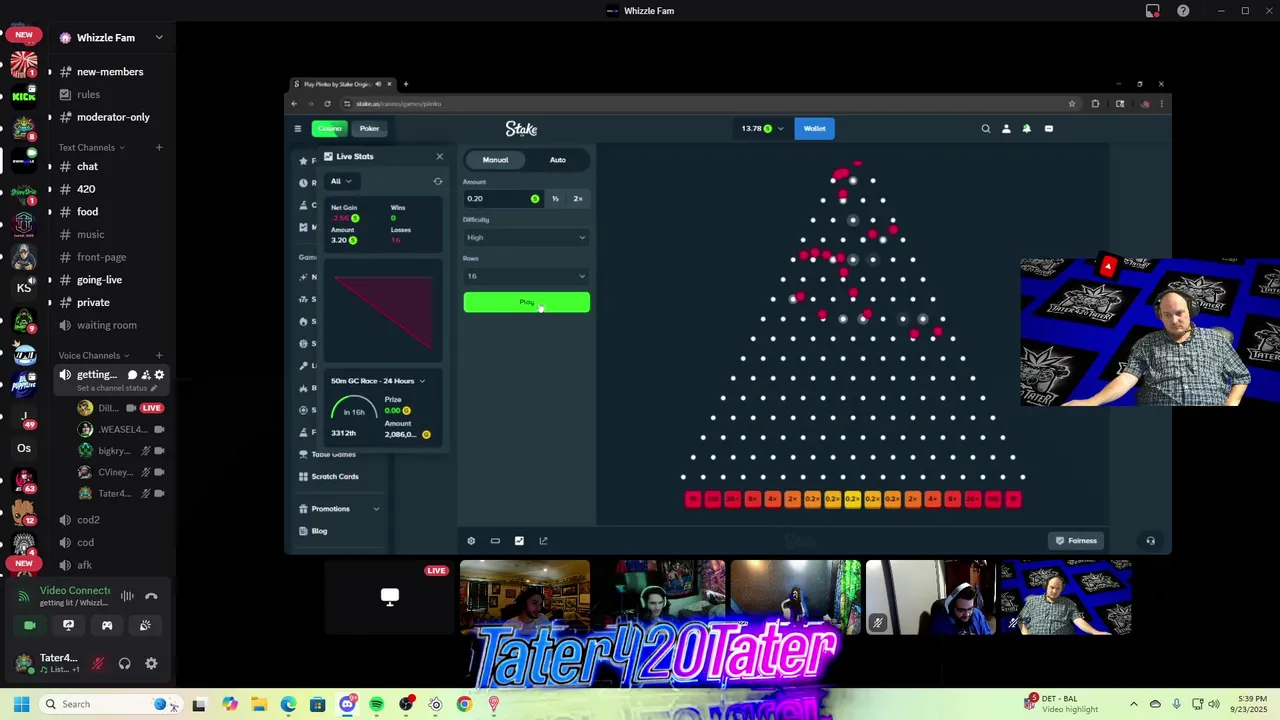The height and width of the screenshot is (720, 1280).
Task: Open the new-members channel
Action: pos(110,72)
